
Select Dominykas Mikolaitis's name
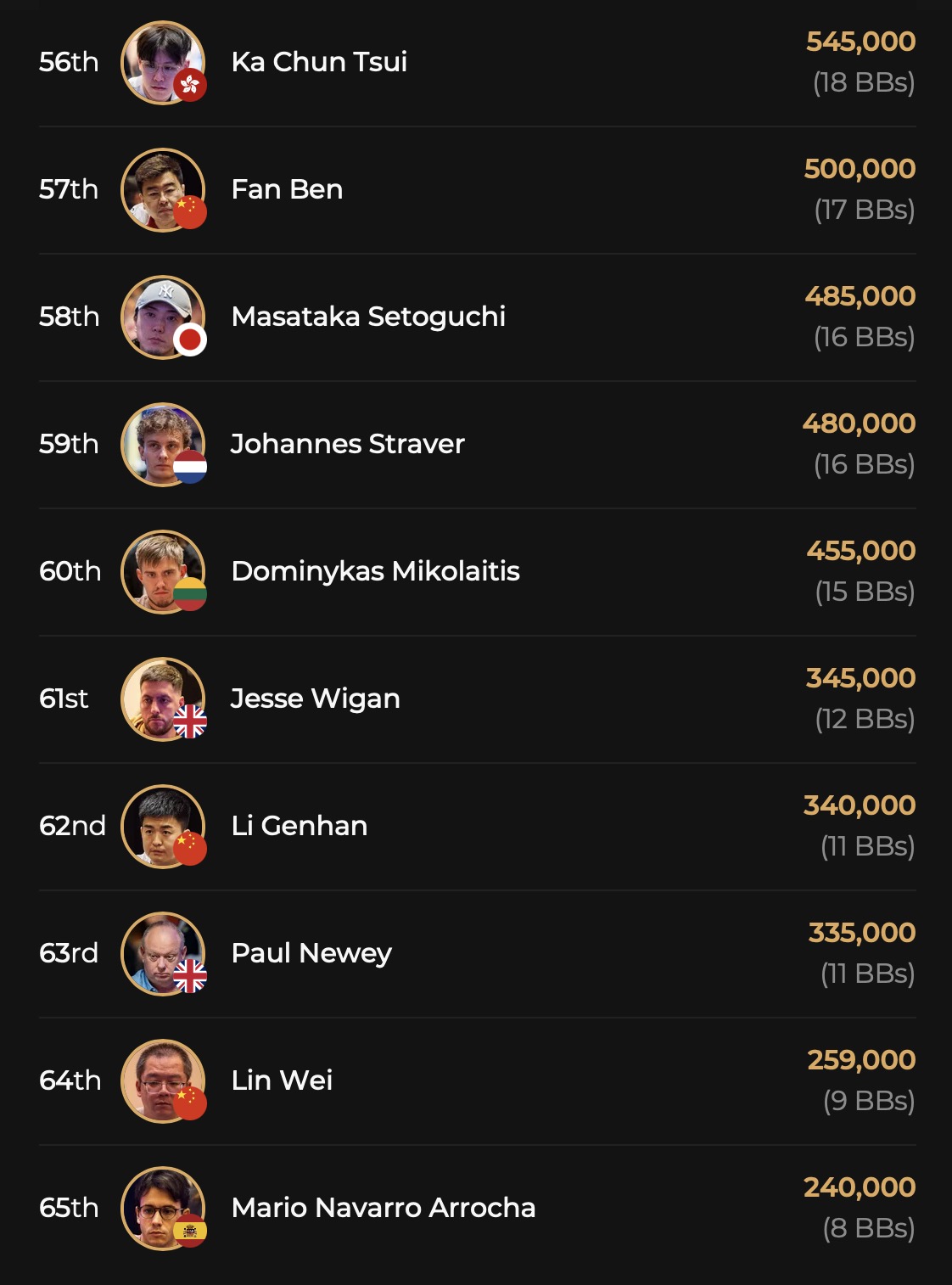pyautogui.click(x=375, y=571)
